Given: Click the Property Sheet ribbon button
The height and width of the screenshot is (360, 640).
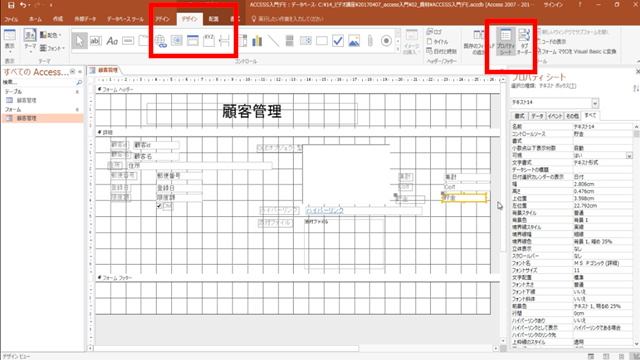Looking at the screenshot, I should click(x=505, y=42).
